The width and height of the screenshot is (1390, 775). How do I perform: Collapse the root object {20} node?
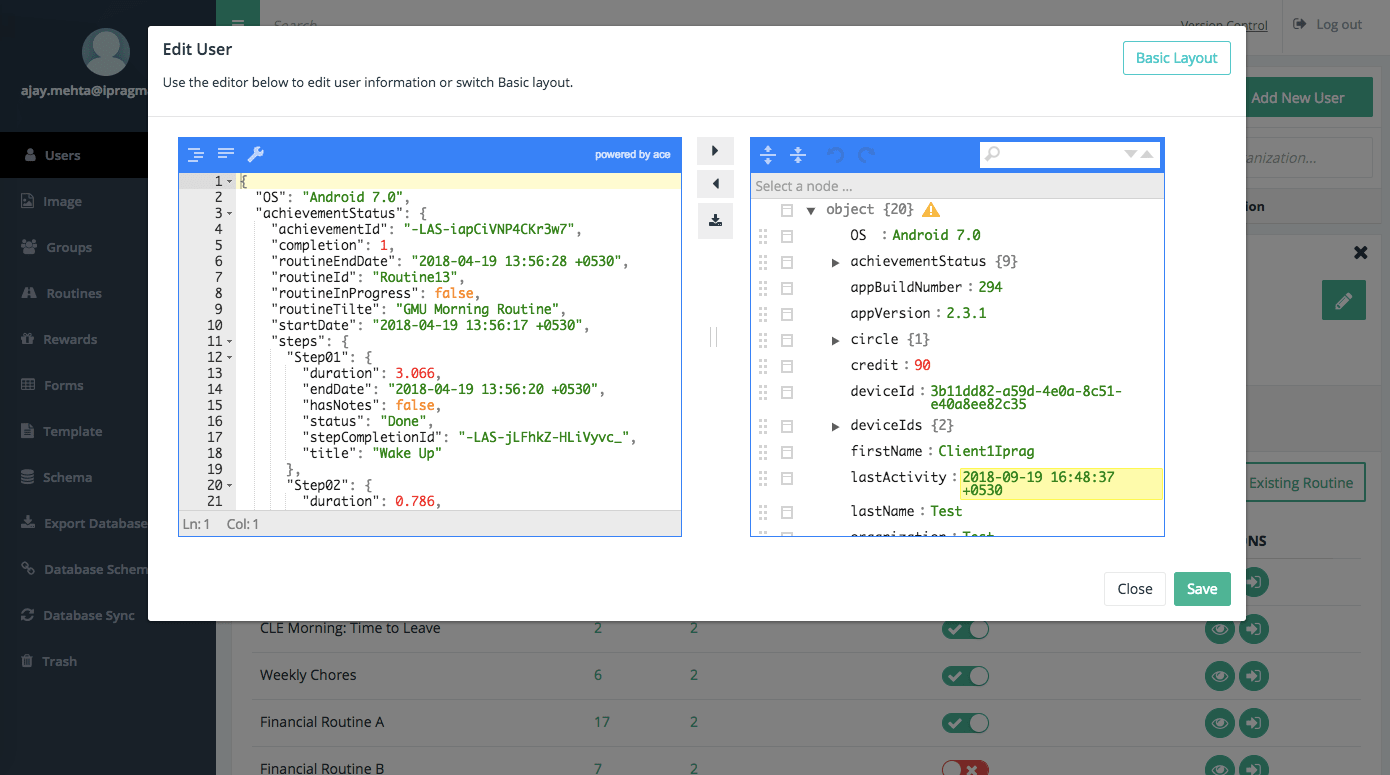click(811, 210)
